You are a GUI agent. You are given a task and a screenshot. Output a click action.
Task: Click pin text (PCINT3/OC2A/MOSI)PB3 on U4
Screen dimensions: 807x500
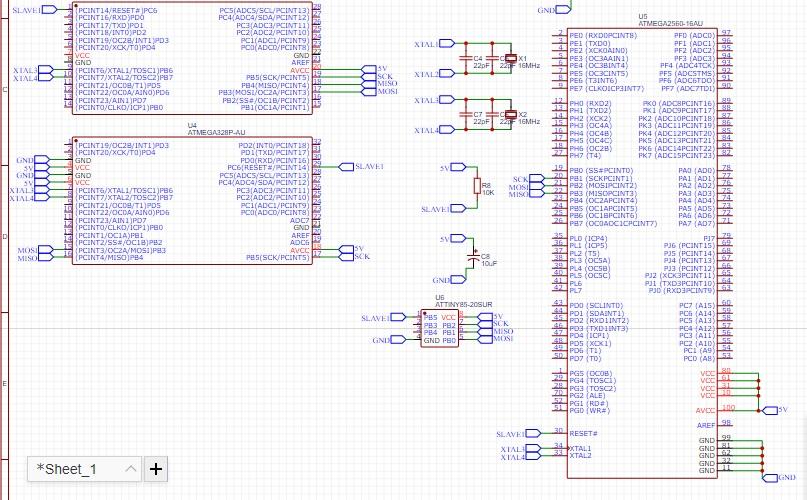coord(121,250)
